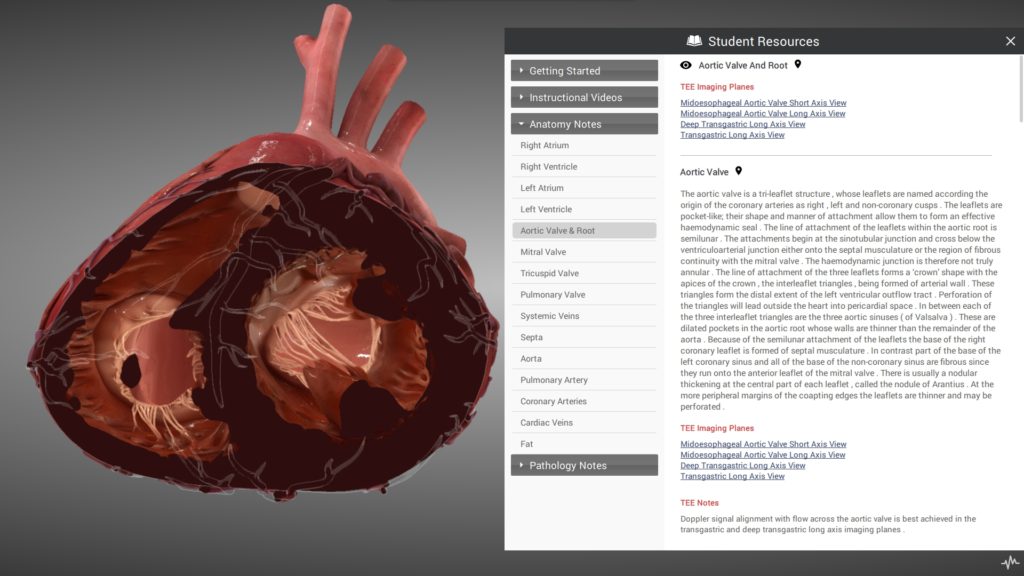Select Coronary Arteries in anatomy list
Viewport: 1024px width, 576px height.
point(553,401)
